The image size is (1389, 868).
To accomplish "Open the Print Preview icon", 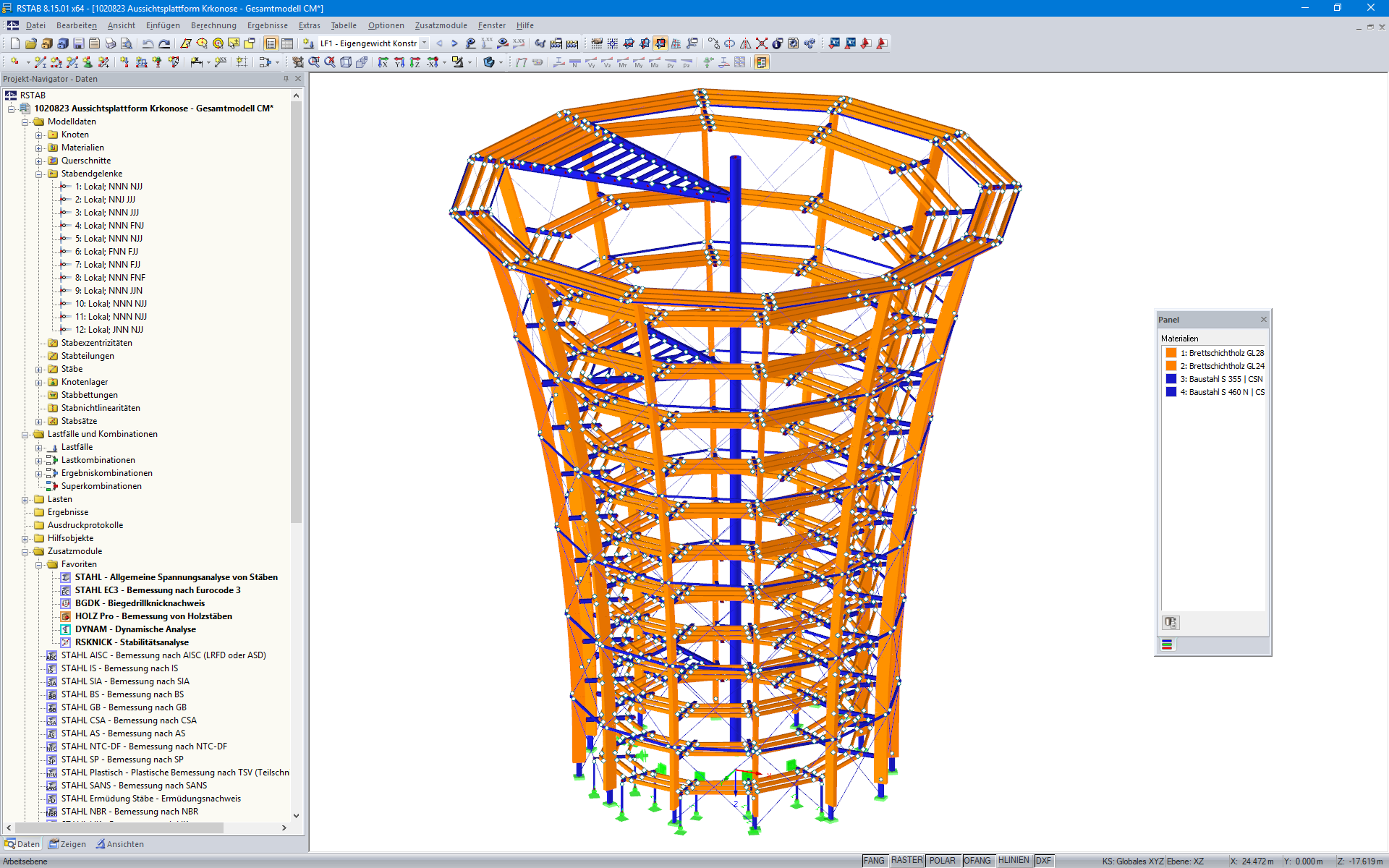I will click(x=127, y=43).
